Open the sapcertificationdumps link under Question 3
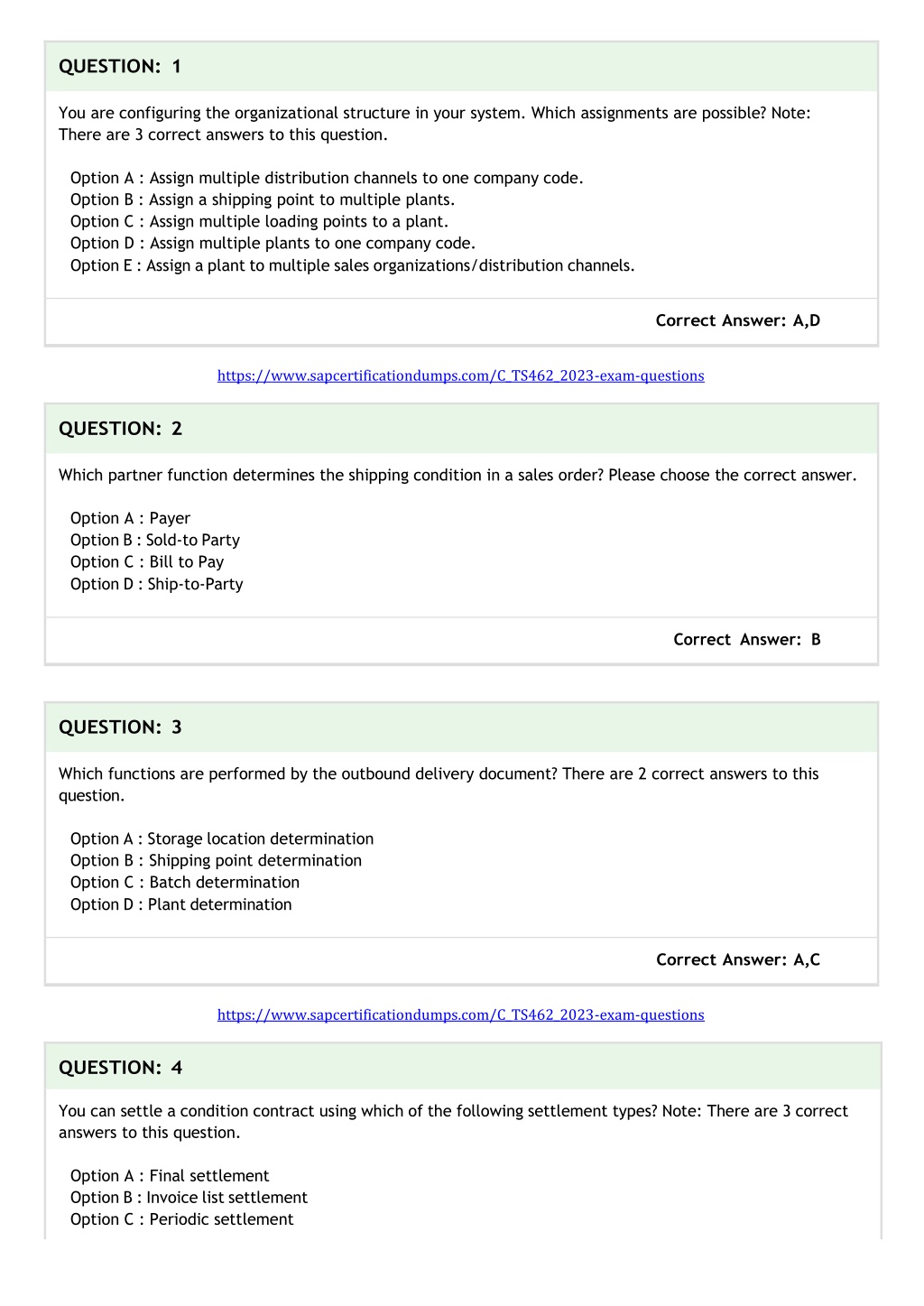Viewport: 924px width, 1306px height. coord(460,1014)
